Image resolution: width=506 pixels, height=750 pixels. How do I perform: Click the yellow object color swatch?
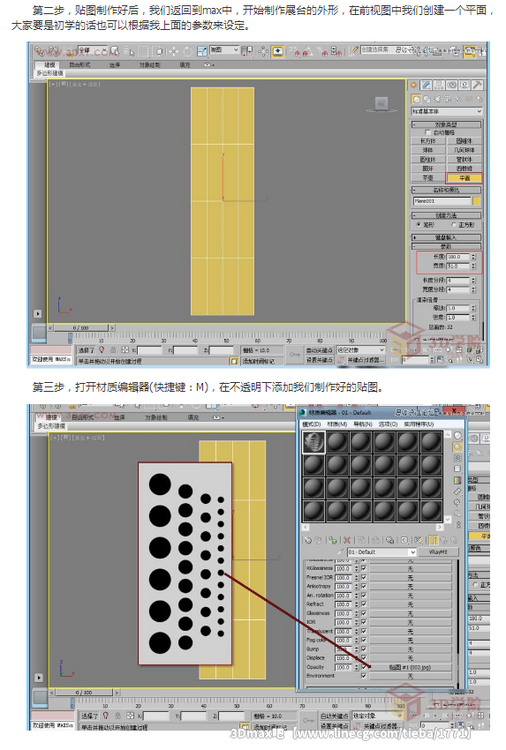[x=476, y=201]
